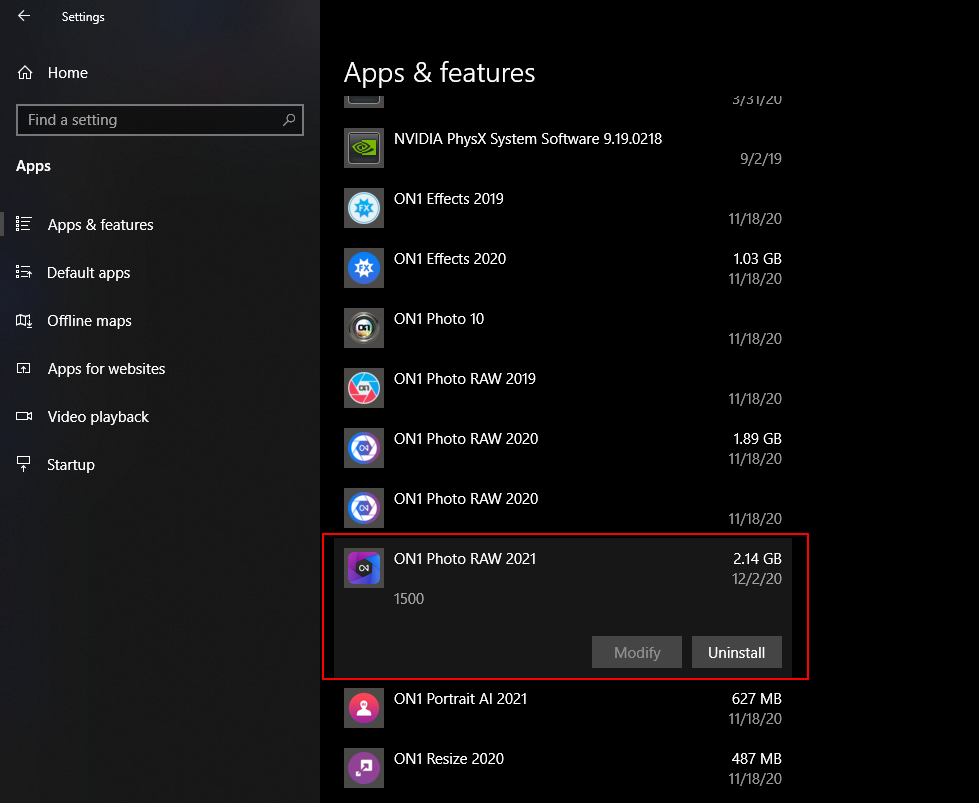Click the ON1 Effects 2019 app icon
Viewport: 979px width, 803px height.
pos(363,208)
